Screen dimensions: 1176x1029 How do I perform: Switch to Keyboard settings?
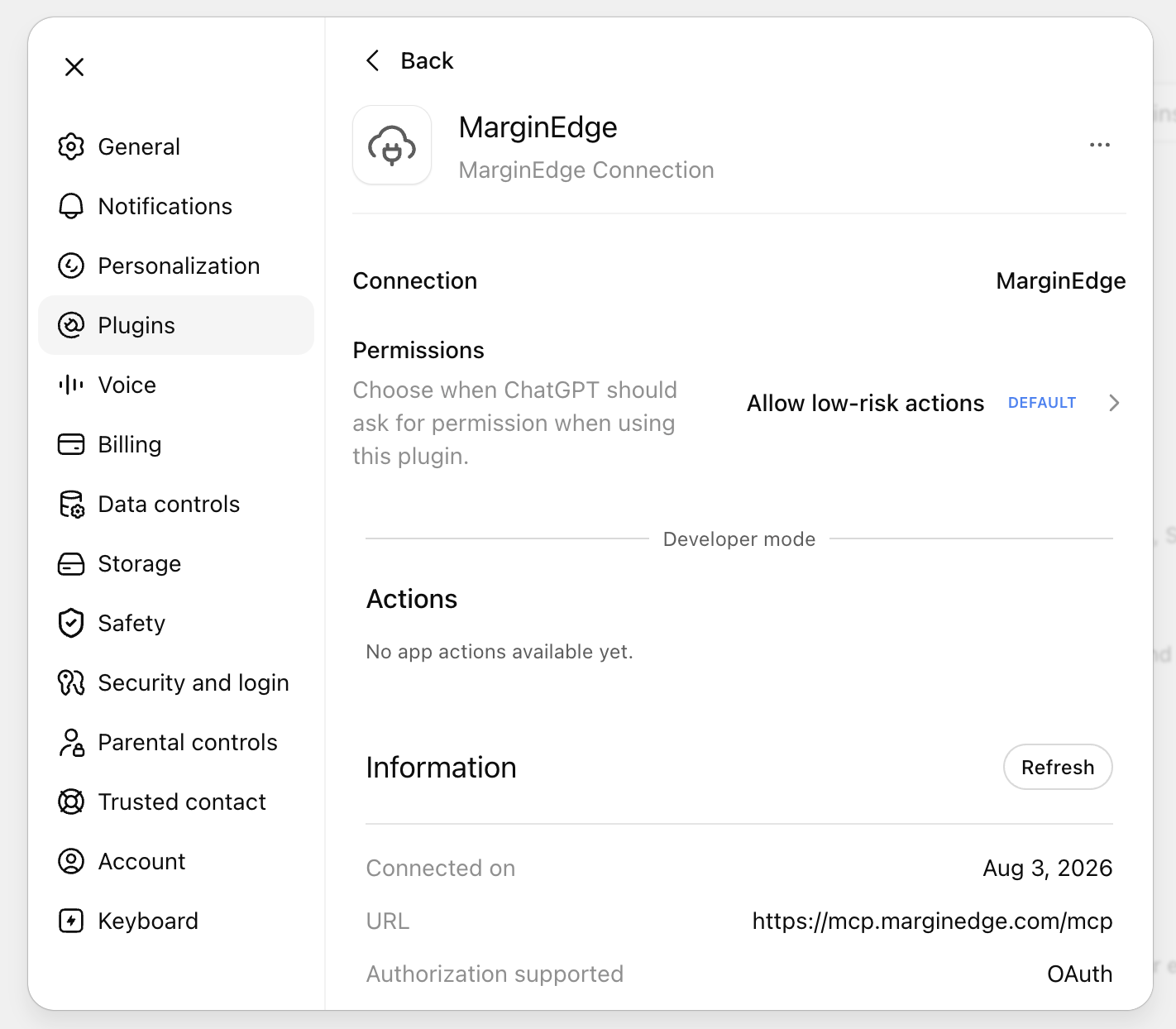click(176, 921)
